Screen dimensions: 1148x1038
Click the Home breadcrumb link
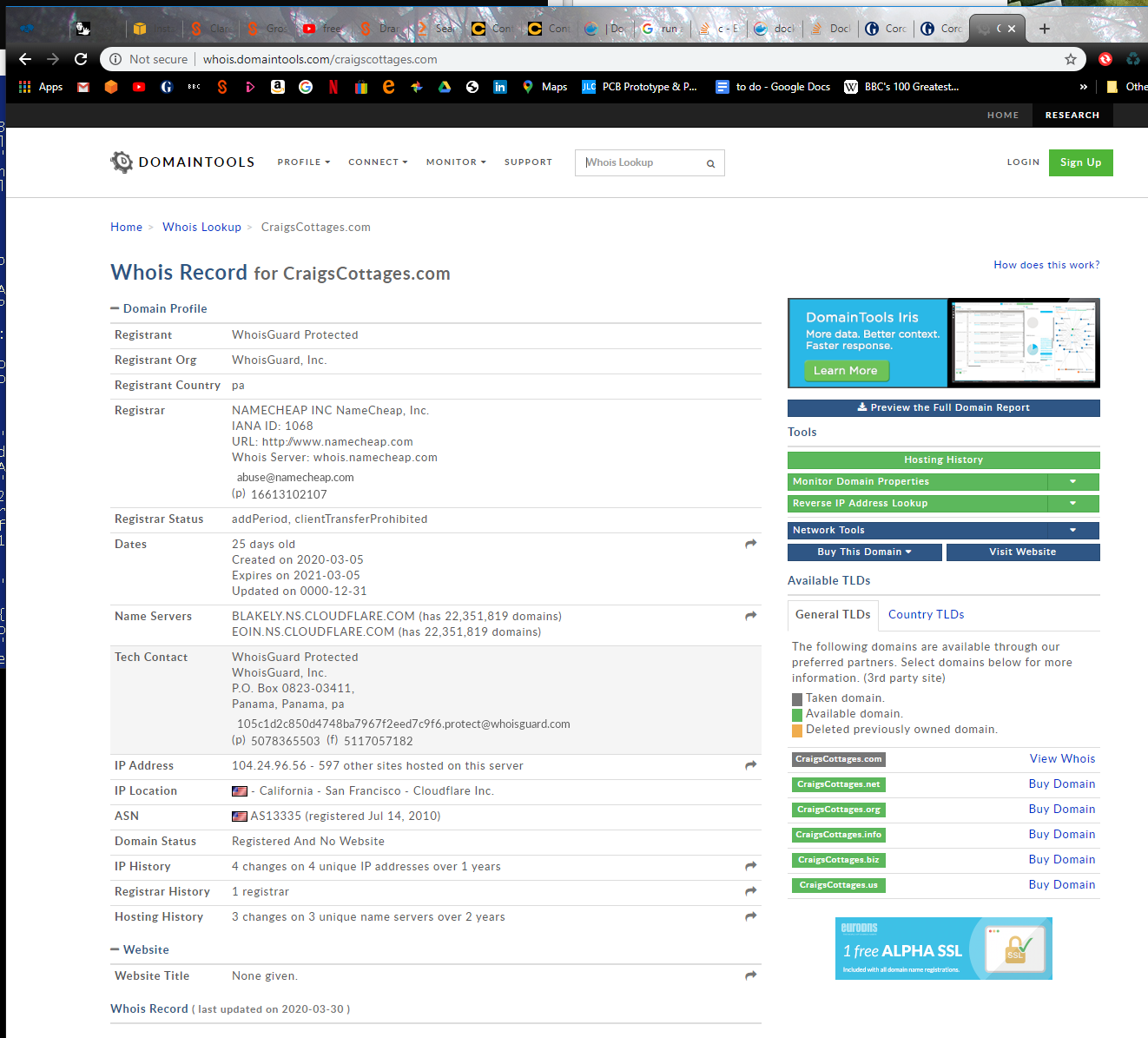(x=126, y=228)
